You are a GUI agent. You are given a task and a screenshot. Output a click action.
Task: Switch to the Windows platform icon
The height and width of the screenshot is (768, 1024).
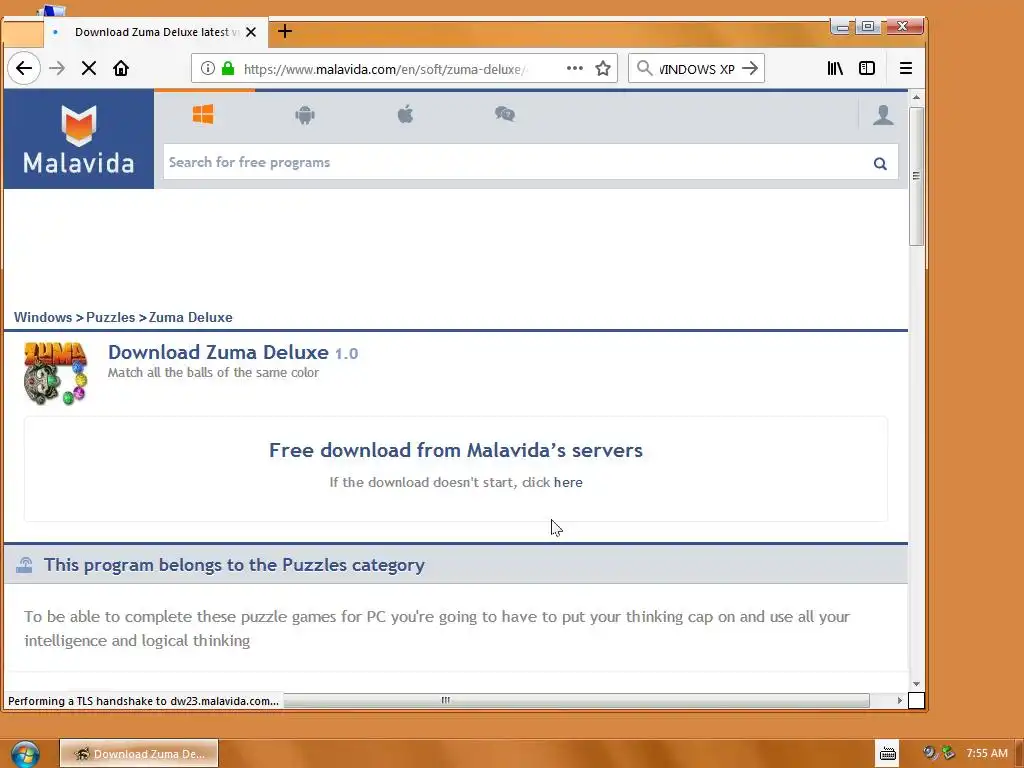[203, 115]
